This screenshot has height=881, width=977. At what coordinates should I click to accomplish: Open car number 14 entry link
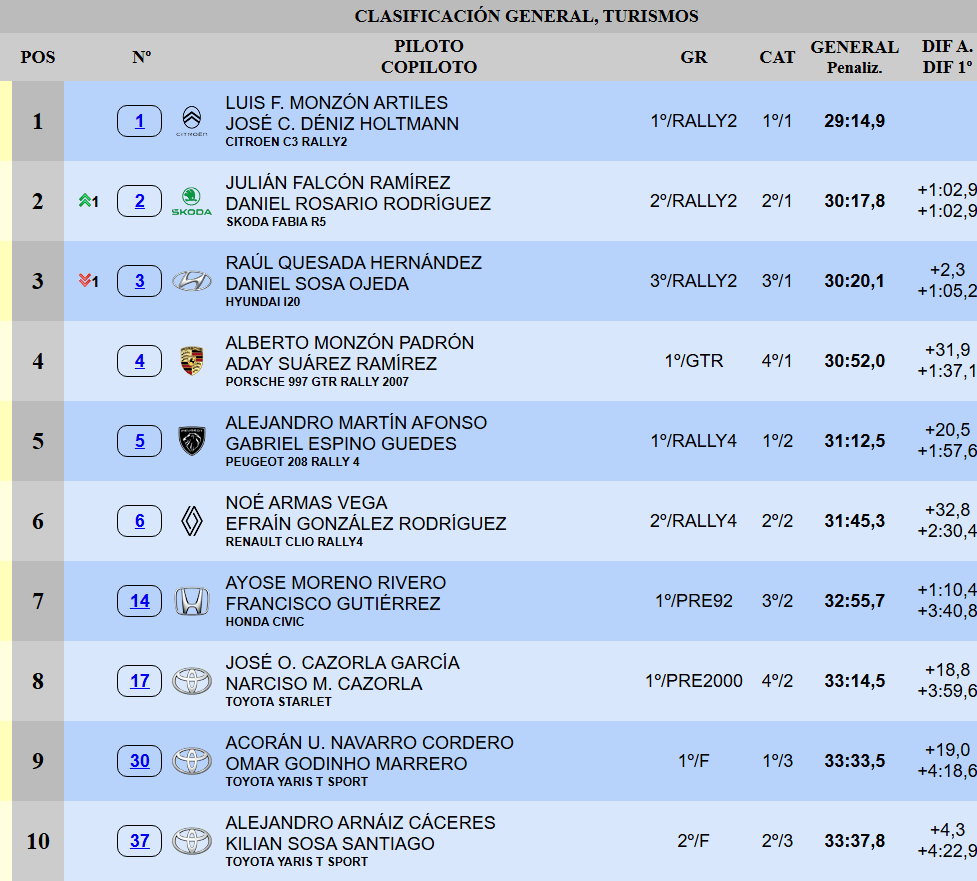tap(140, 601)
